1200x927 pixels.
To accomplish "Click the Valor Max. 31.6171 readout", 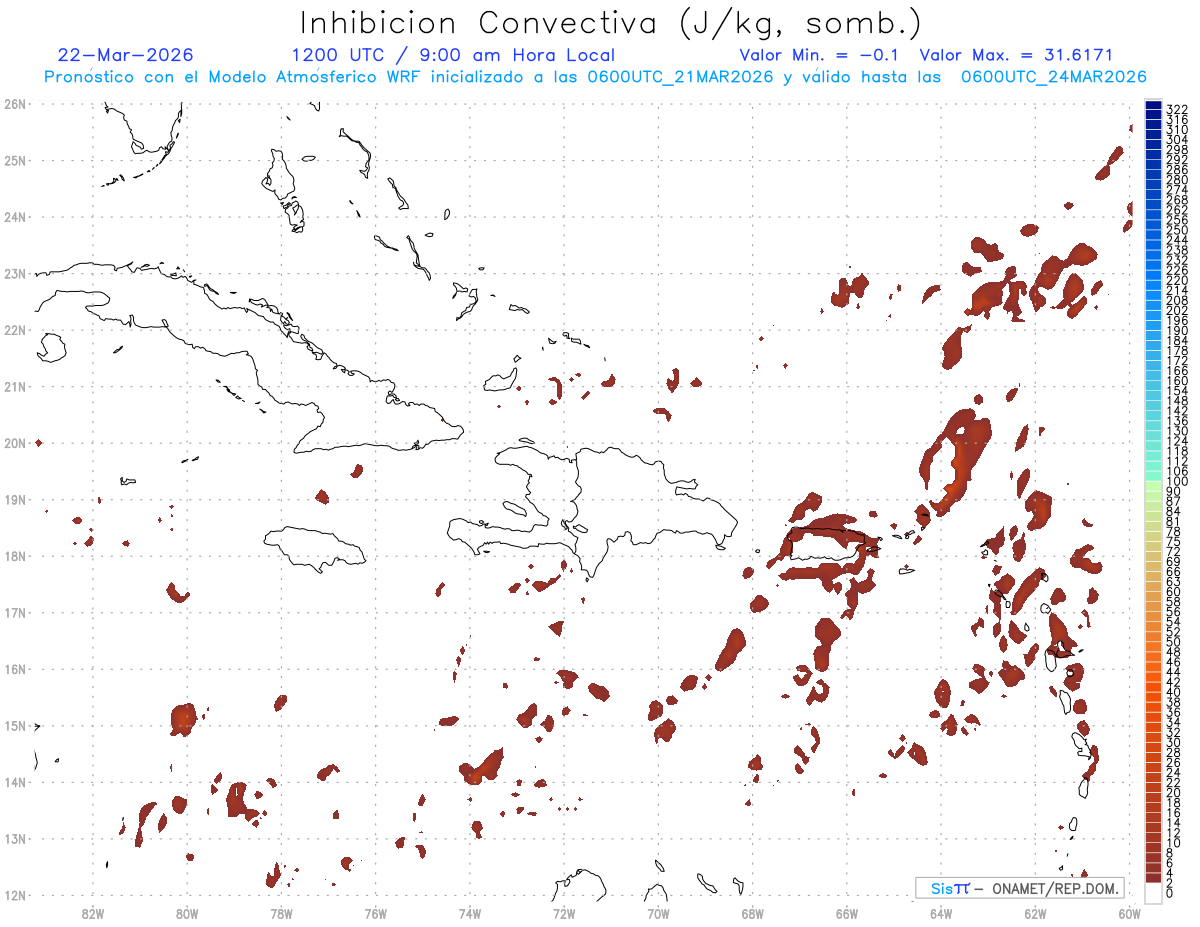I will coord(1016,55).
